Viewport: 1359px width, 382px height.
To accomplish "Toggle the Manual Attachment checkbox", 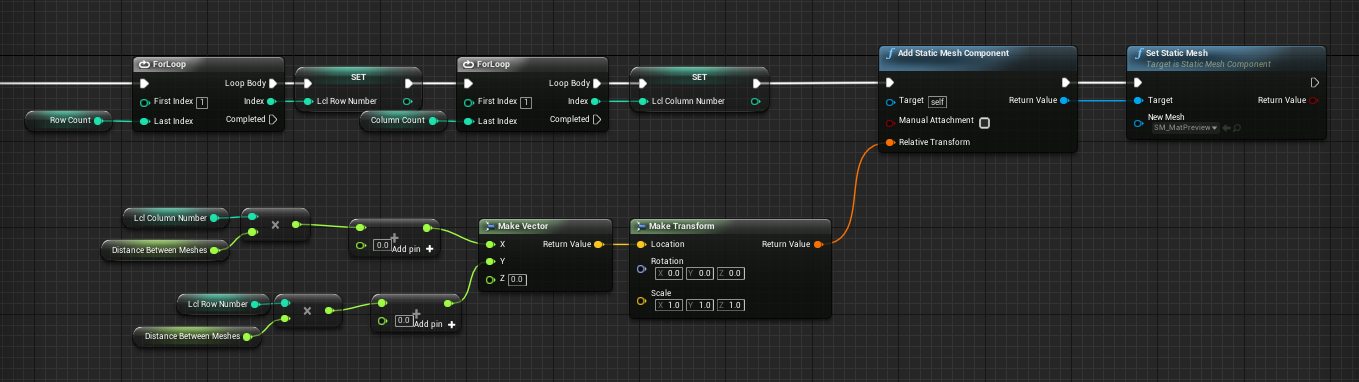I will click(984, 123).
